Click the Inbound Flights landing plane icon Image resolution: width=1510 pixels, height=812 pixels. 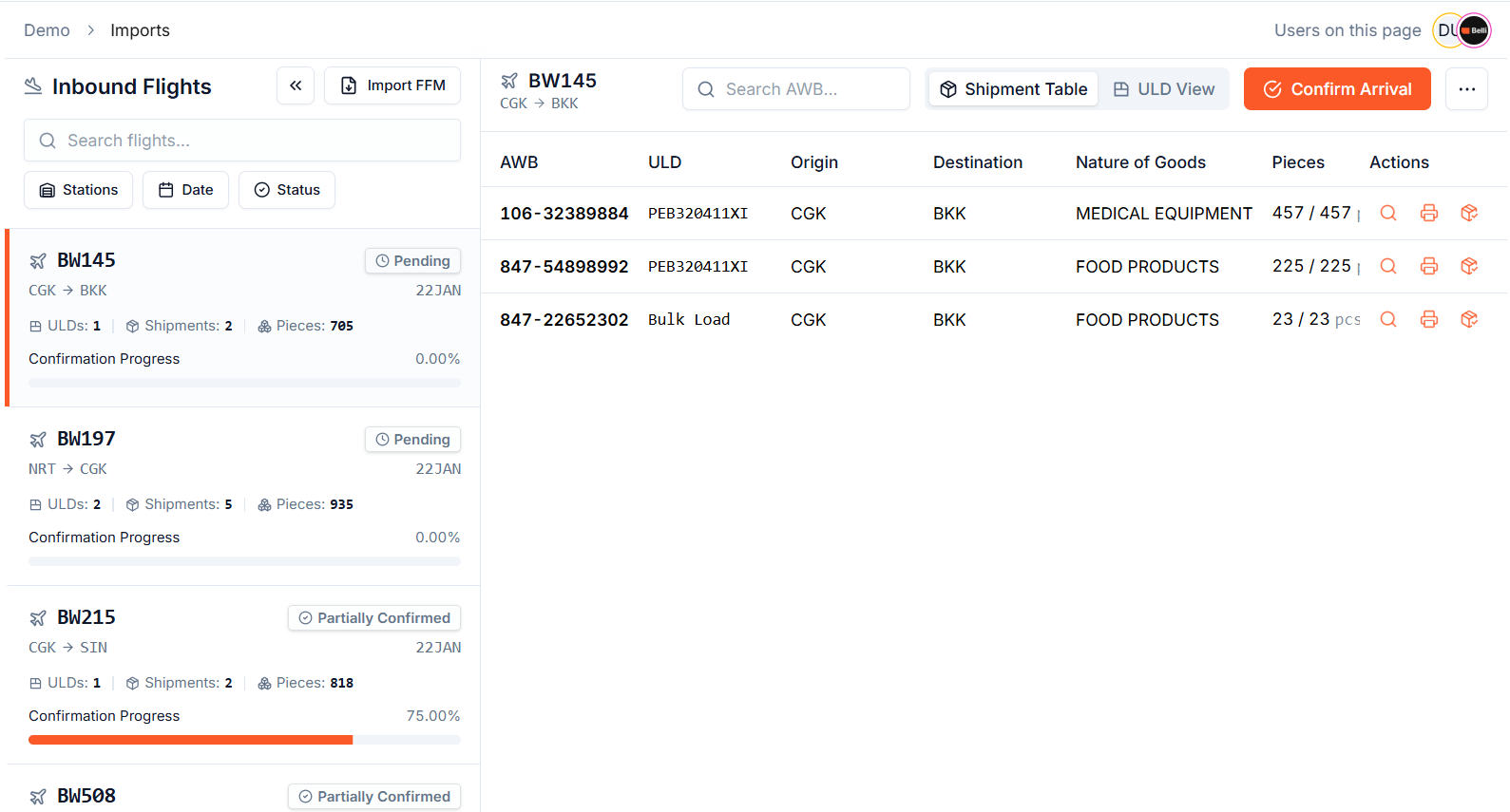pos(33,86)
